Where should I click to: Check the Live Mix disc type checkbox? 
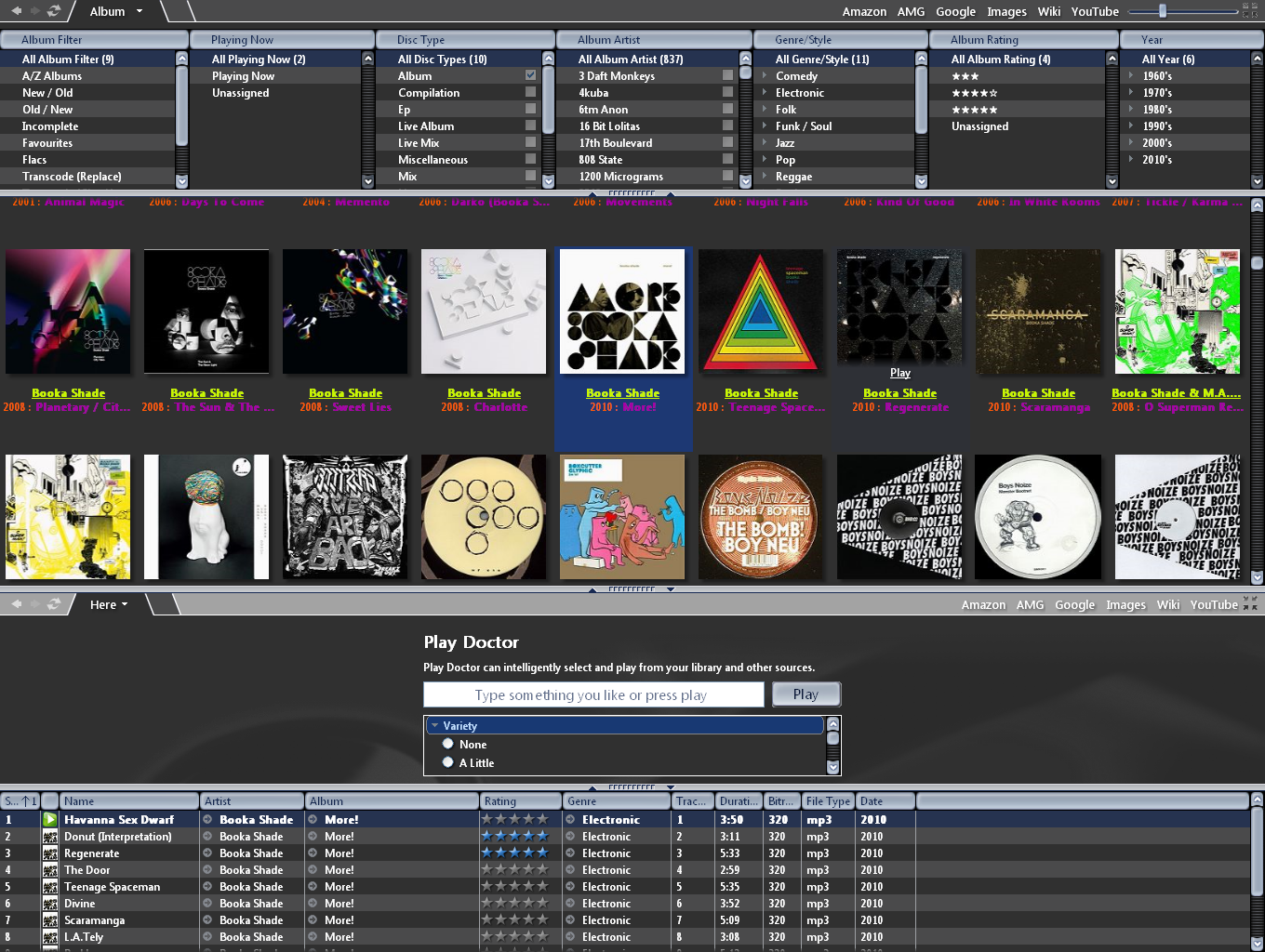(x=530, y=142)
